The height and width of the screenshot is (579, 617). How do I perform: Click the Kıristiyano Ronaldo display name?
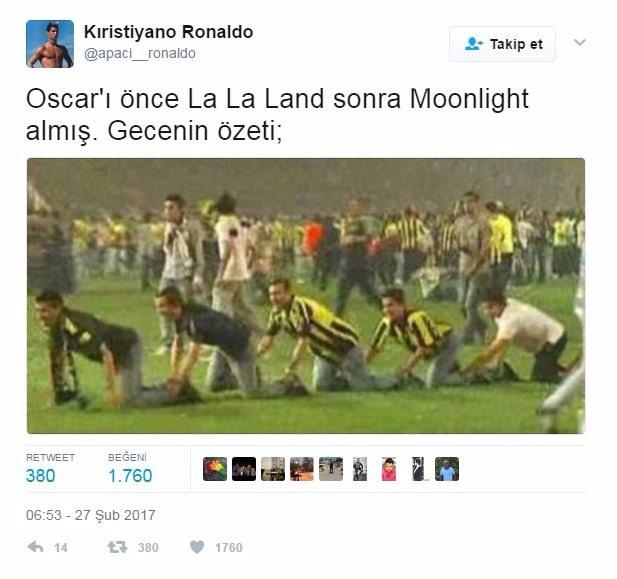pyautogui.click(x=168, y=32)
